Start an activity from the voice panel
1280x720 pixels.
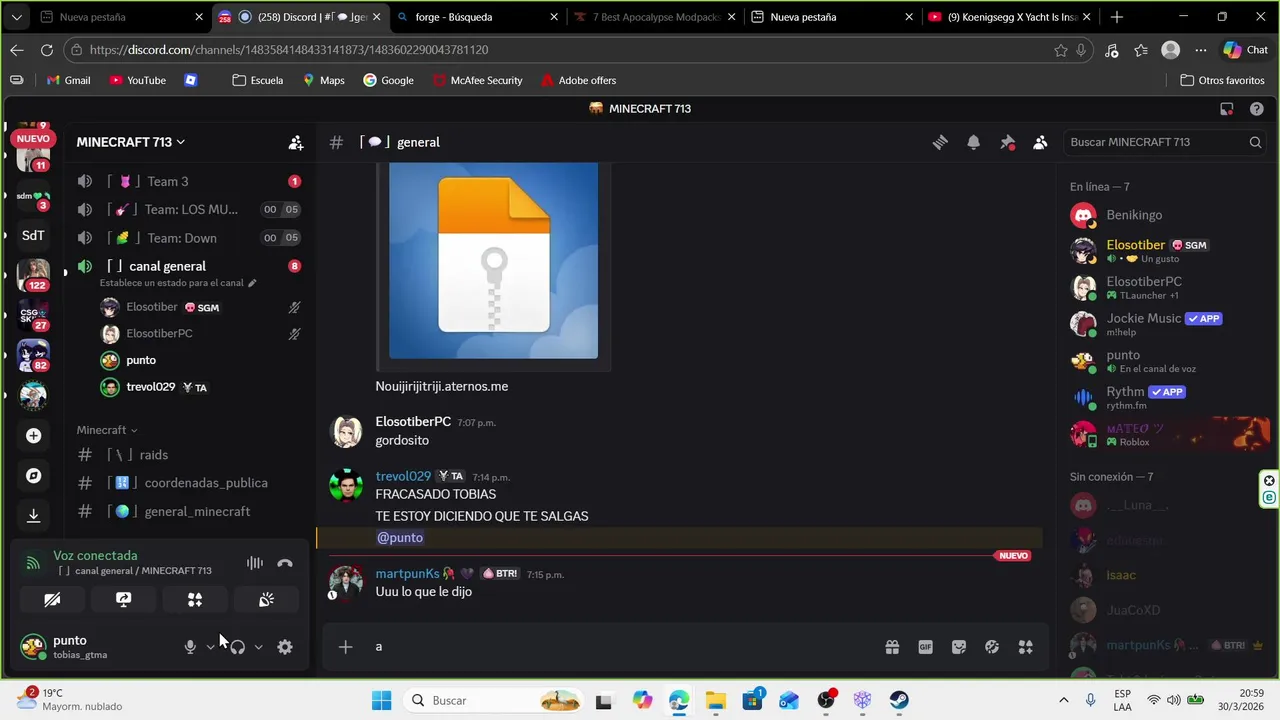point(195,599)
